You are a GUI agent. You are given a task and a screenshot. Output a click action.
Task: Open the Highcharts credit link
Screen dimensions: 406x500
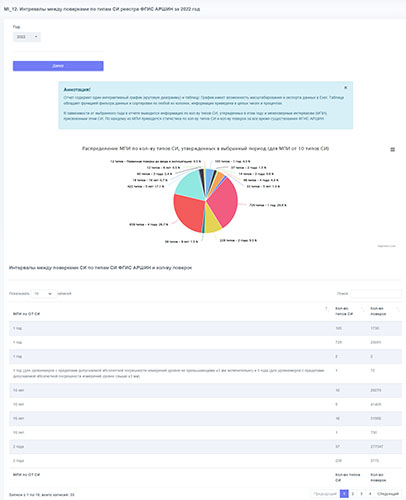tap(387, 246)
